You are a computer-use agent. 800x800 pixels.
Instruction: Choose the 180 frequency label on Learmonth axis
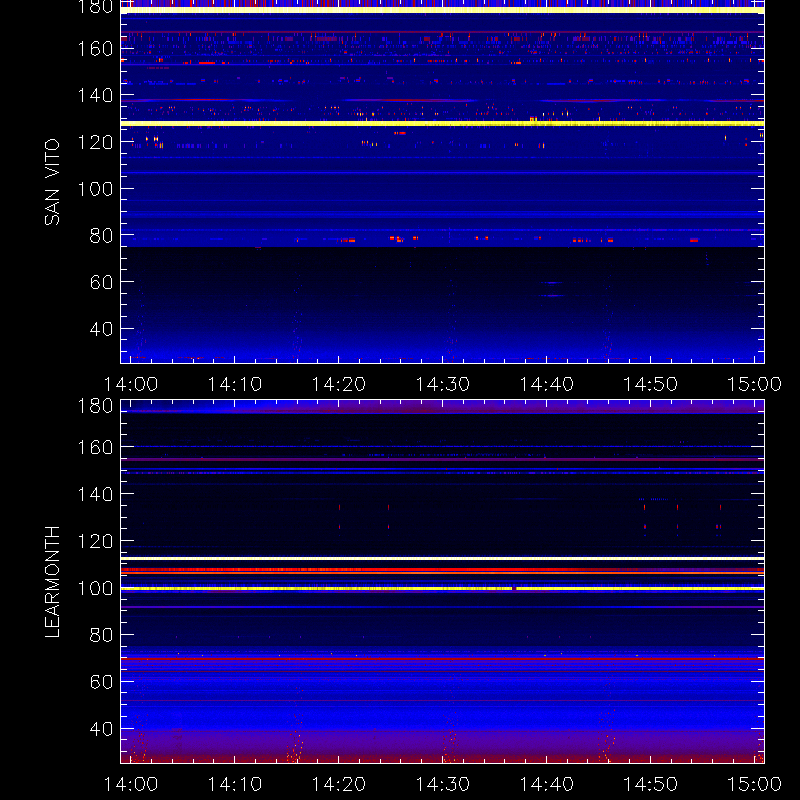pos(95,406)
